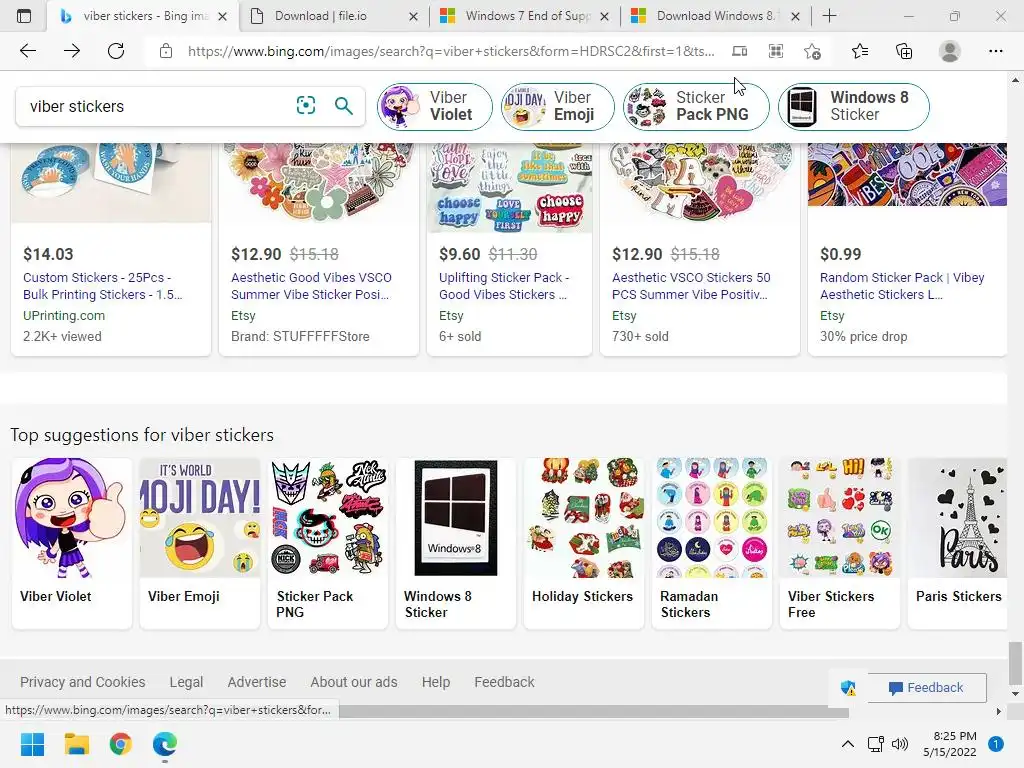Open Custom Stickers 25Pcs product link

pos(103,286)
